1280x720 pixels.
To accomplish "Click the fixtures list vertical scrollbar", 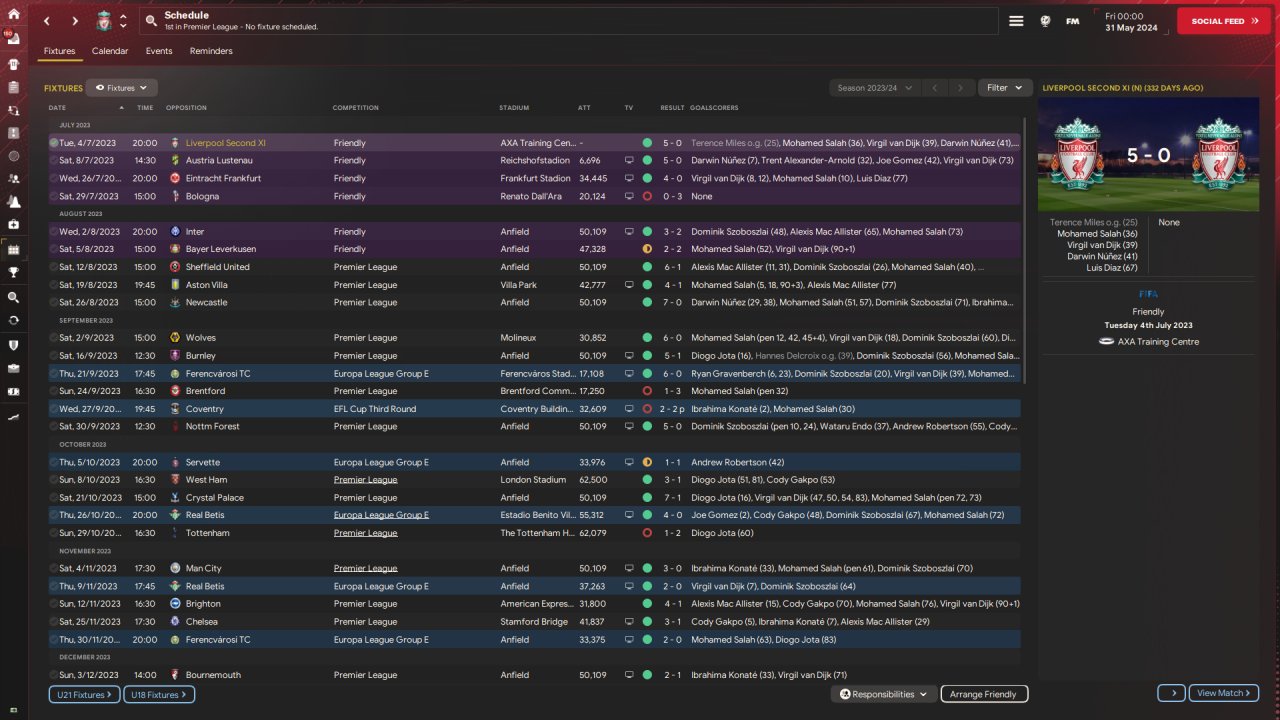I will (x=1025, y=250).
